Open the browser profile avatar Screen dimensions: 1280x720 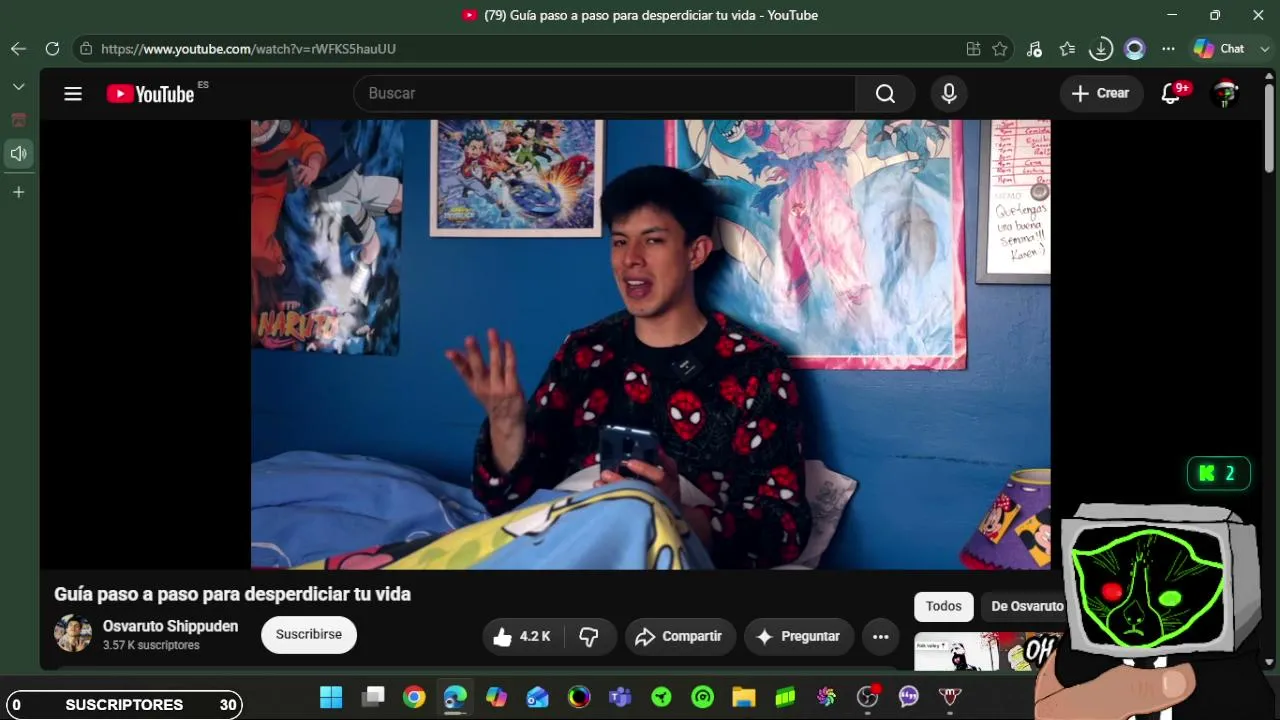pos(1134,49)
